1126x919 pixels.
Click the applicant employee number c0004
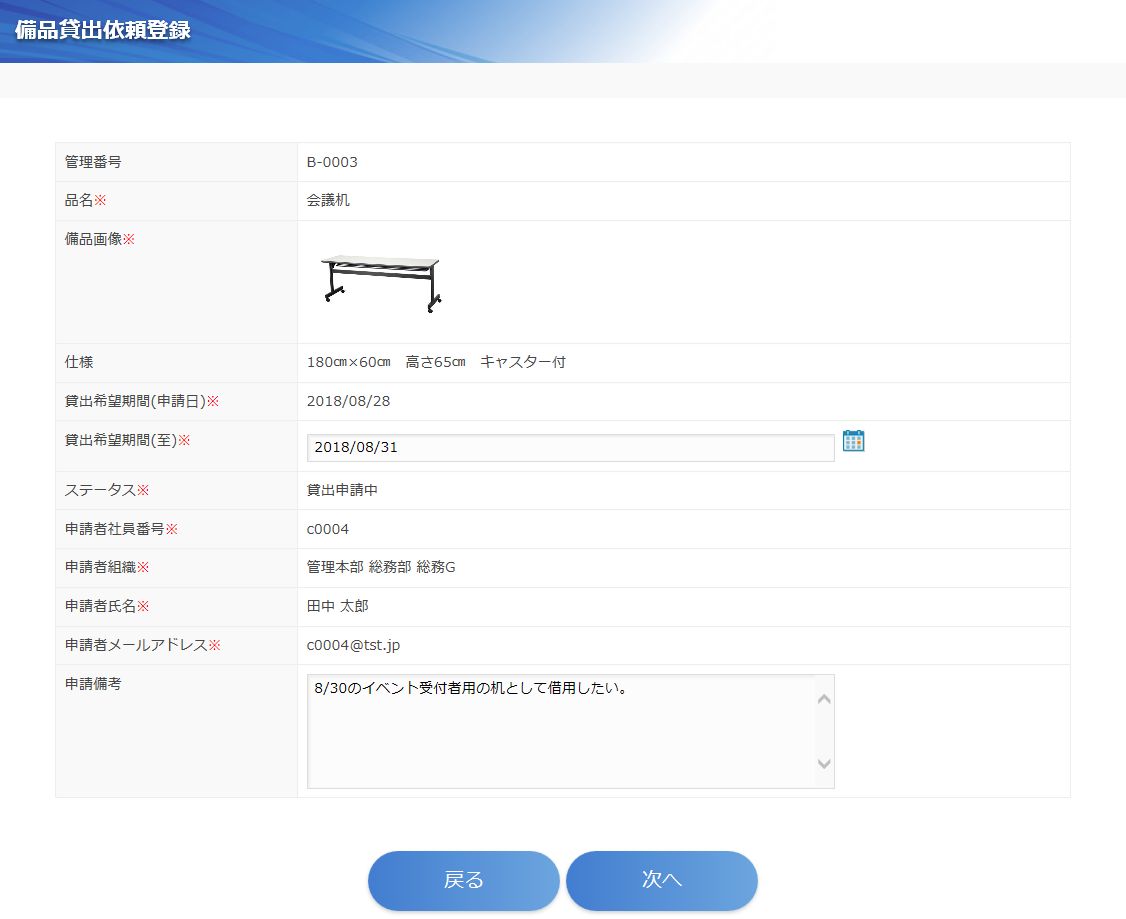(328, 529)
